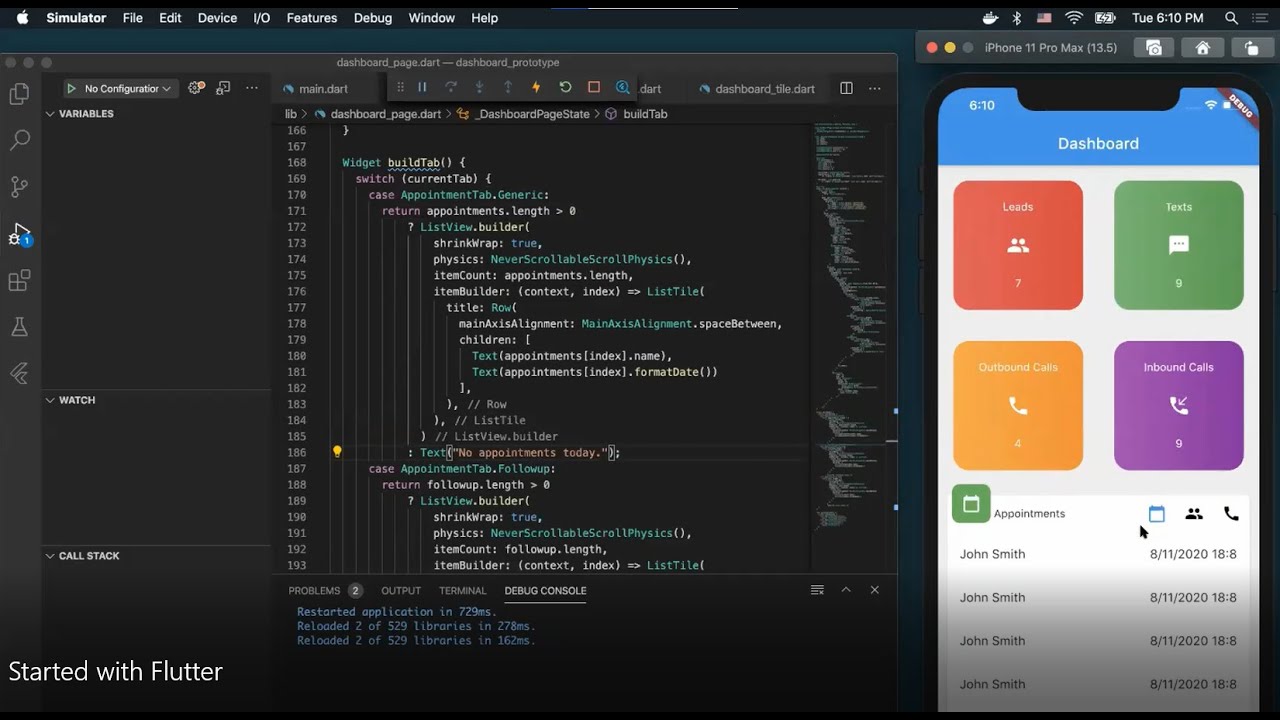Select the people follow-up tab icon
Screen dimensions: 1280x720
1194,514
